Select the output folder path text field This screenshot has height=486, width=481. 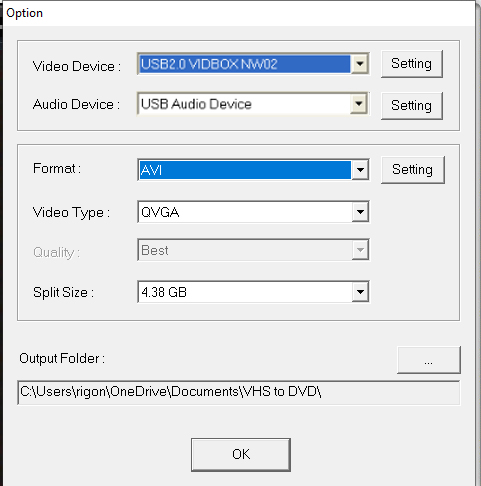pyautogui.click(x=239, y=392)
